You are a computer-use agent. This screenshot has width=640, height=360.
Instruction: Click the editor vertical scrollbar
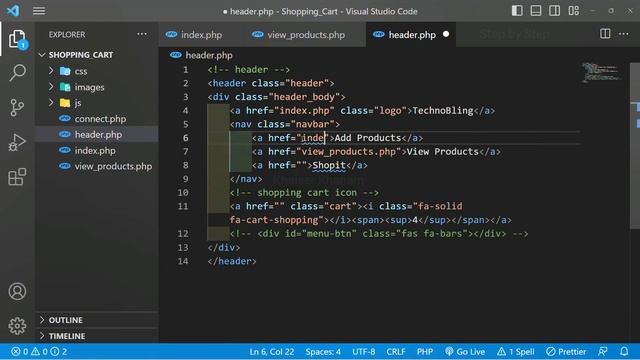tap(635, 146)
